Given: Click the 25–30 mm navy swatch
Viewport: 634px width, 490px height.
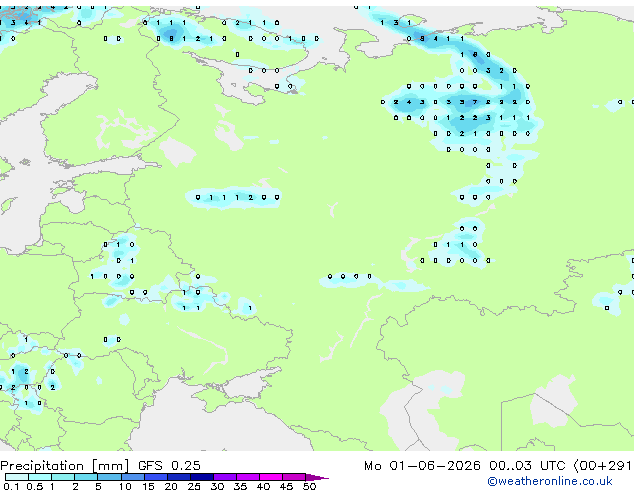Looking at the screenshot, I should tap(202, 477).
